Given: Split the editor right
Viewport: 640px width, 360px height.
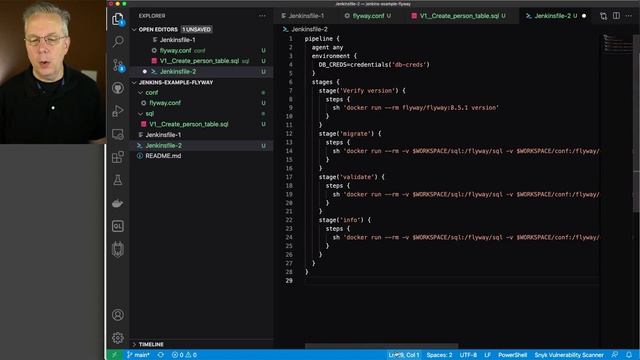Looking at the screenshot, I should (x=616, y=16).
